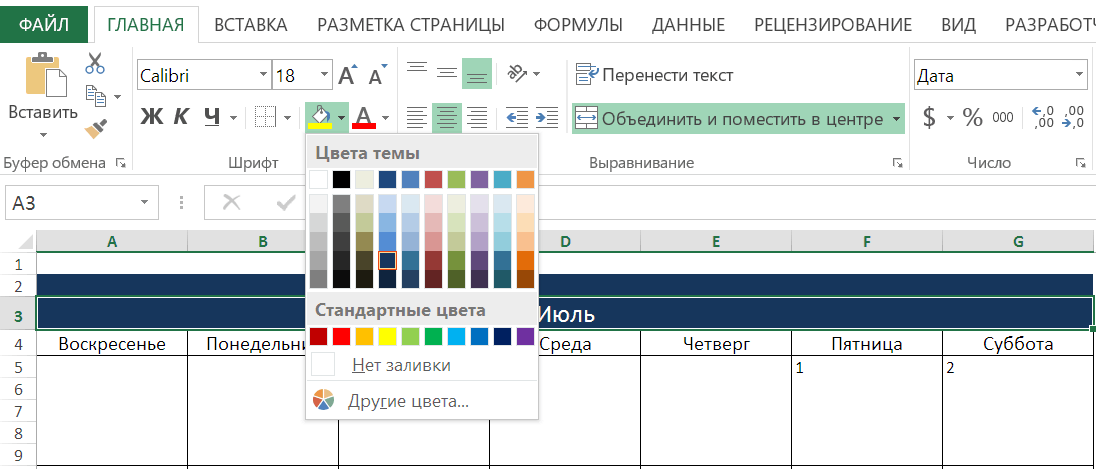Image resolution: width=1096 pixels, height=469 pixels.
Task: Click the Copy icon
Action: (95, 96)
